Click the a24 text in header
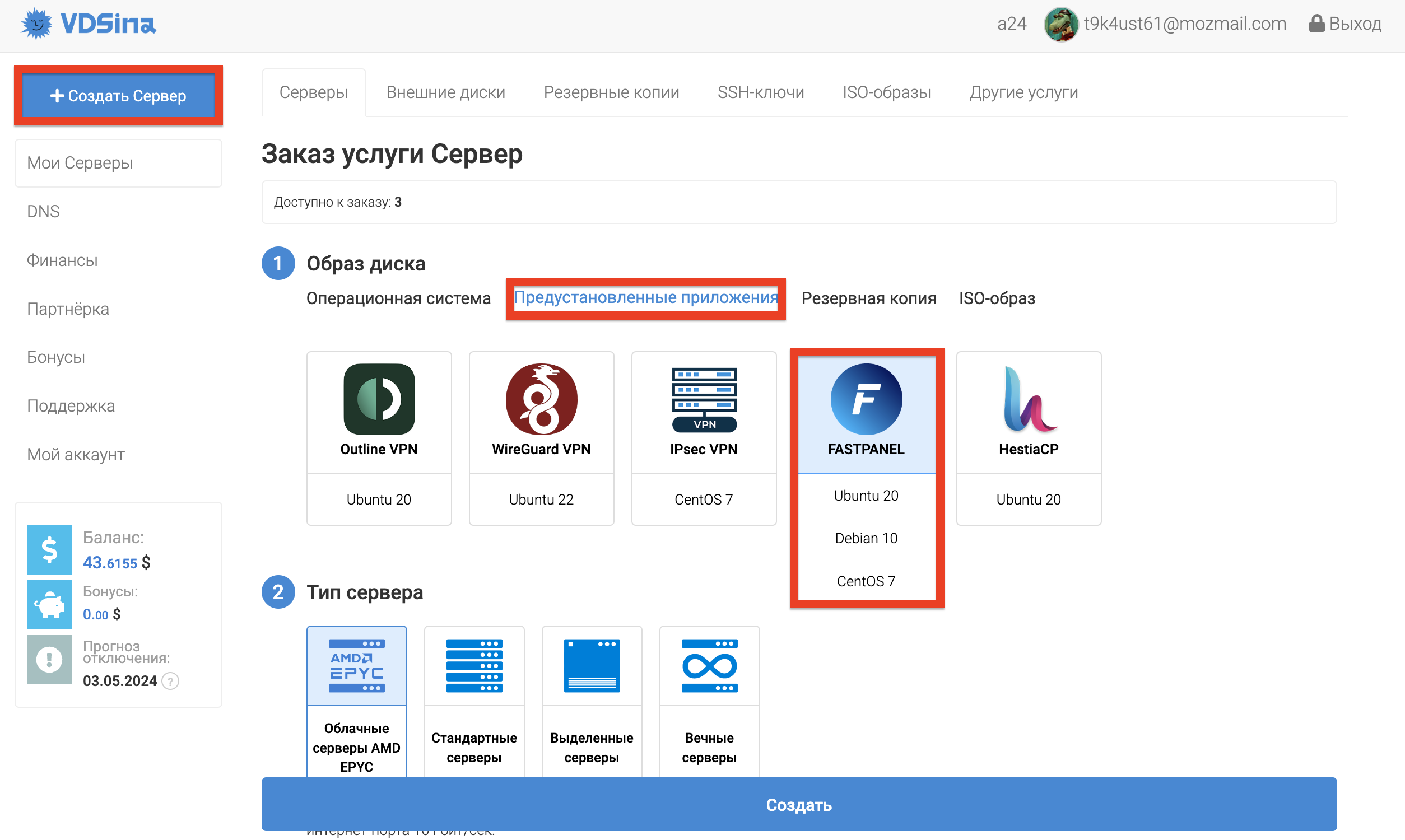The height and width of the screenshot is (840, 1405). [1012, 23]
